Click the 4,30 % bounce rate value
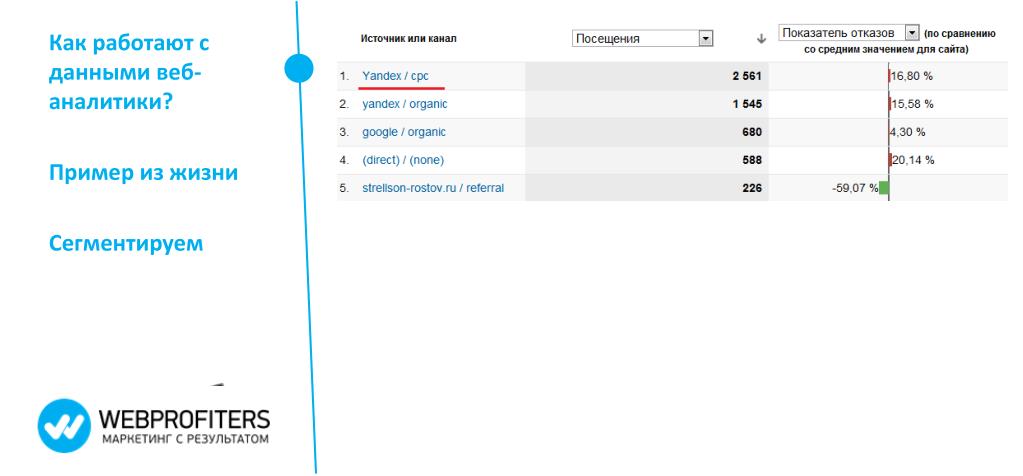The width and height of the screenshot is (1023, 476). coord(908,132)
